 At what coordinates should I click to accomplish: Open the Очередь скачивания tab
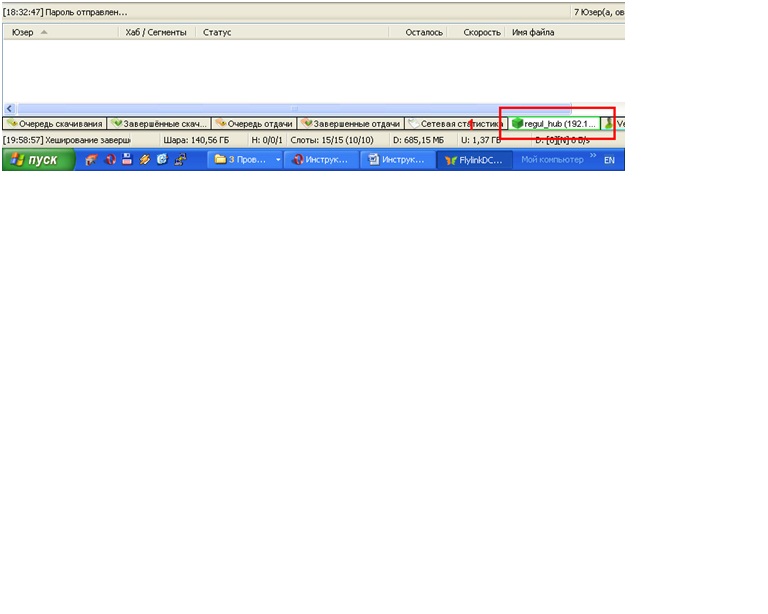click(x=55, y=124)
